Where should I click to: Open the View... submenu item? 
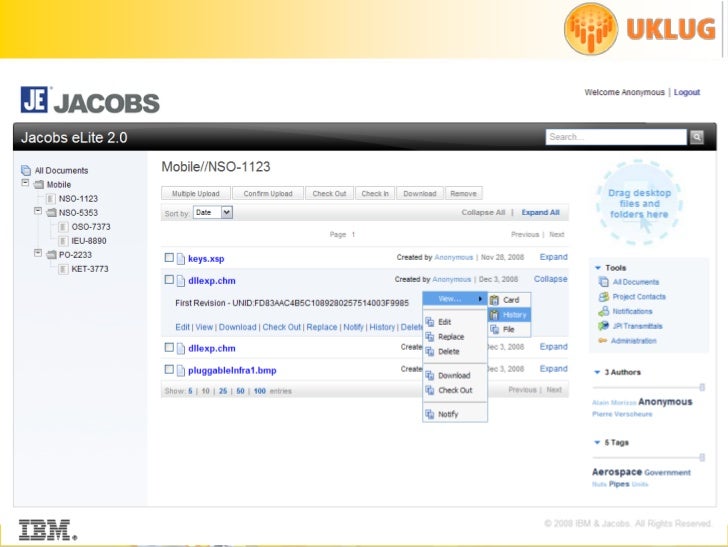(x=455, y=299)
